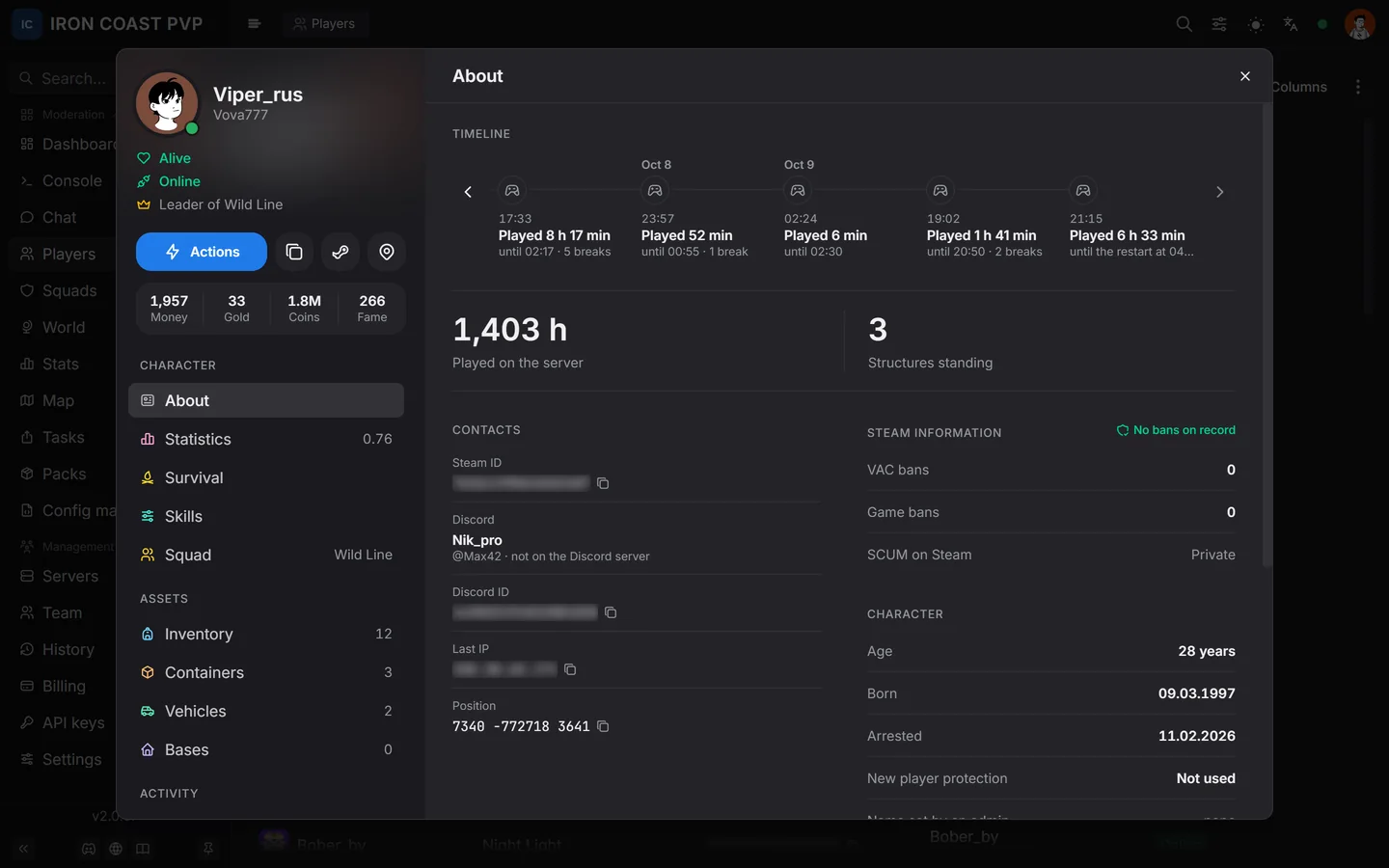Screen dimensions: 1389x868
Task: Open the Statistics section
Action: coord(266,439)
